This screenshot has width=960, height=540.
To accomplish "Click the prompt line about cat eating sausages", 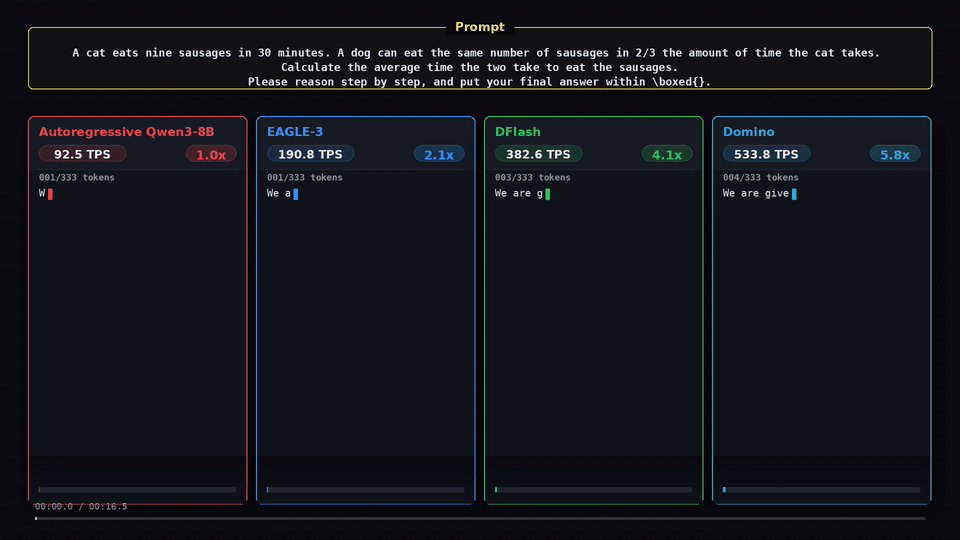I will coord(476,53).
